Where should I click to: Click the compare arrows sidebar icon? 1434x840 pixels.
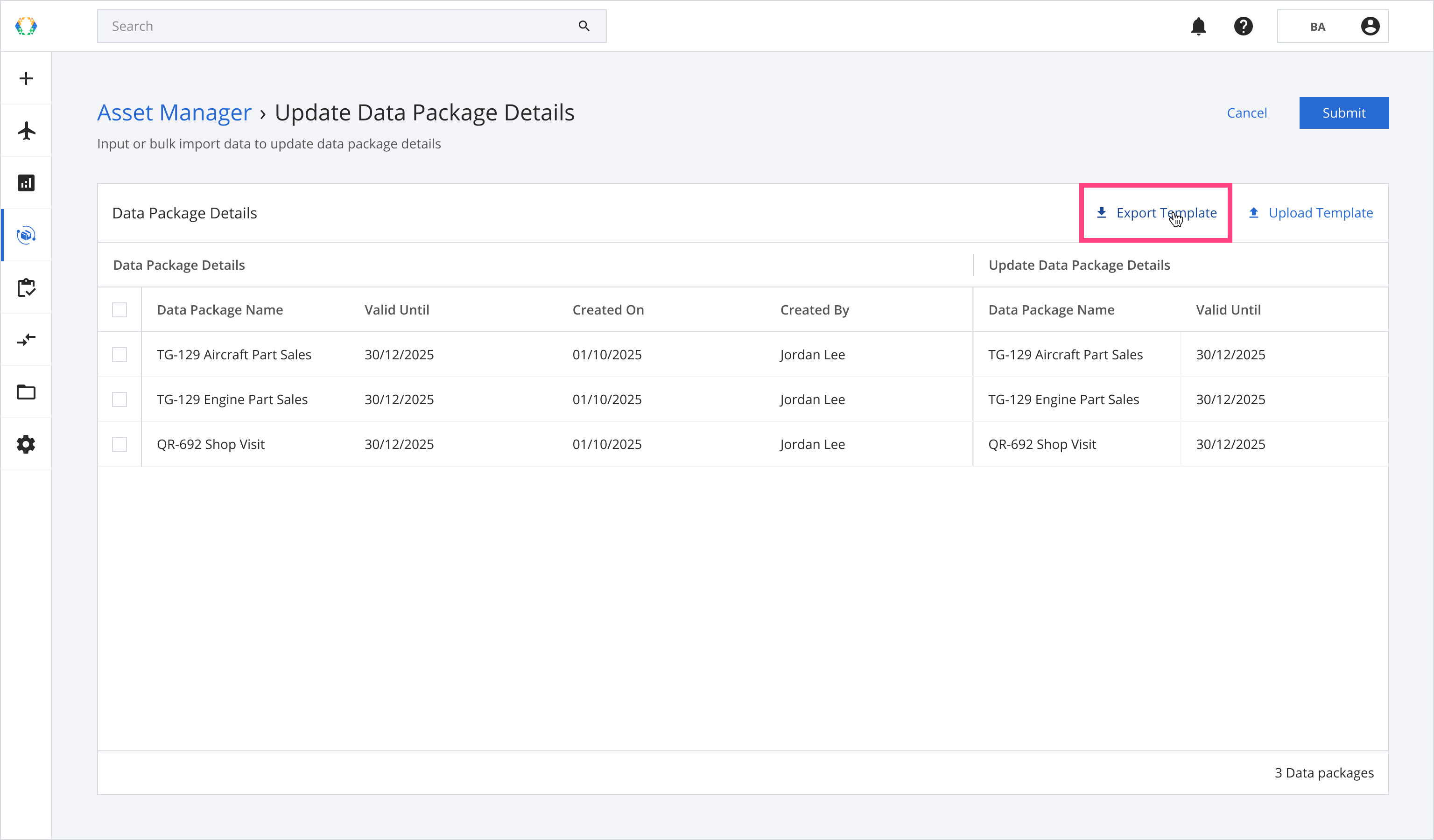26,340
